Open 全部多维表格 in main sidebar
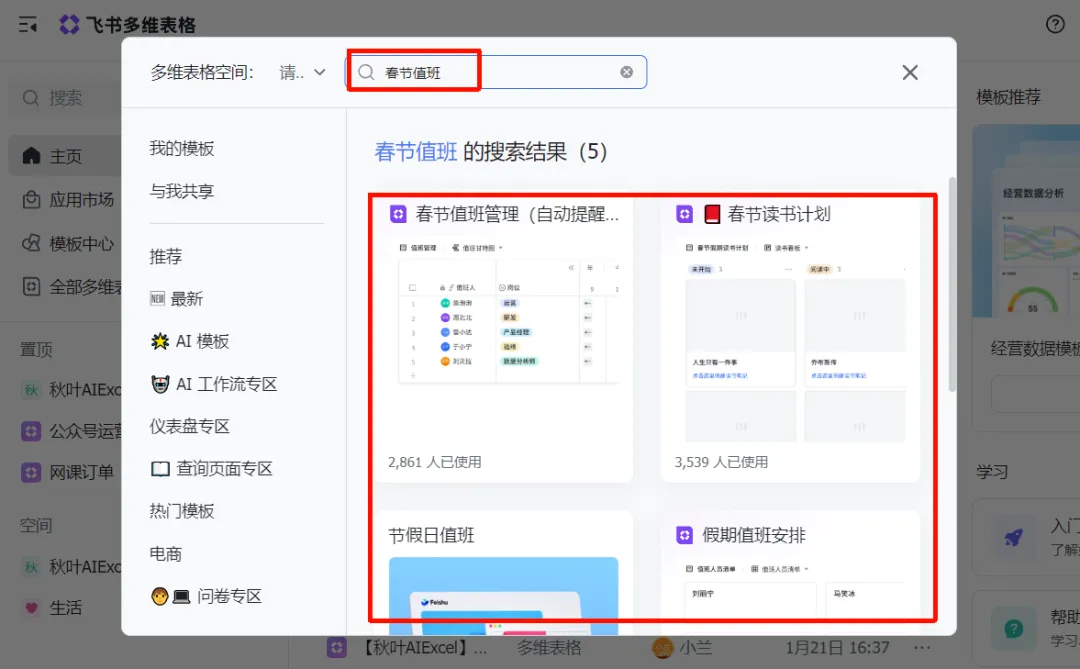 click(85, 287)
